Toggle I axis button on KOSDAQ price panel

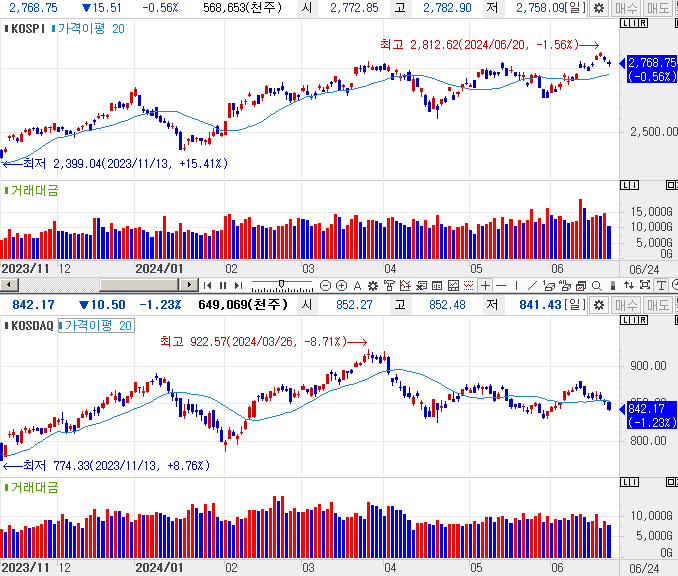pos(634,320)
